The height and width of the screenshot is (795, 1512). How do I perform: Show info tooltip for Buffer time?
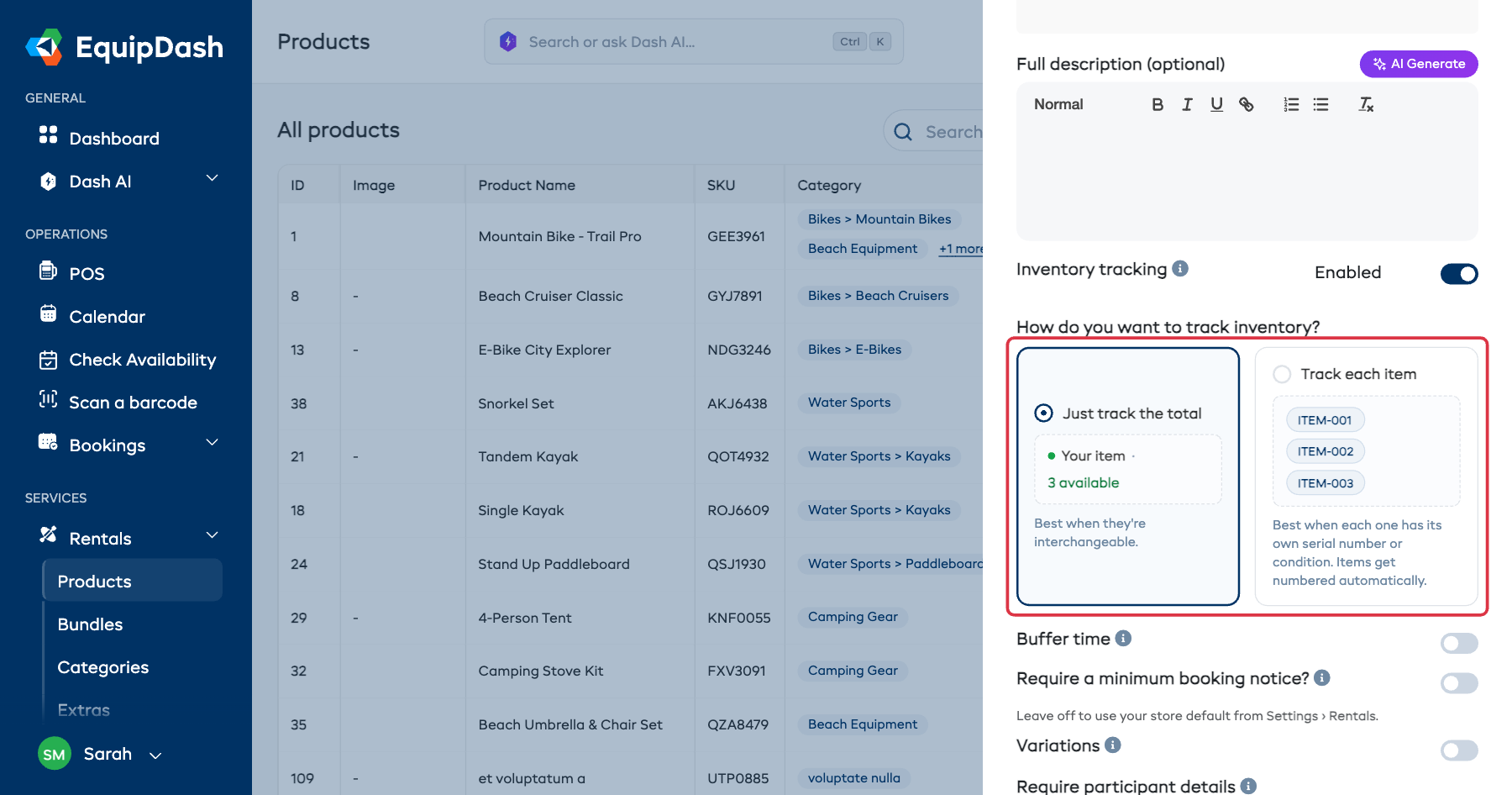pyautogui.click(x=1123, y=638)
